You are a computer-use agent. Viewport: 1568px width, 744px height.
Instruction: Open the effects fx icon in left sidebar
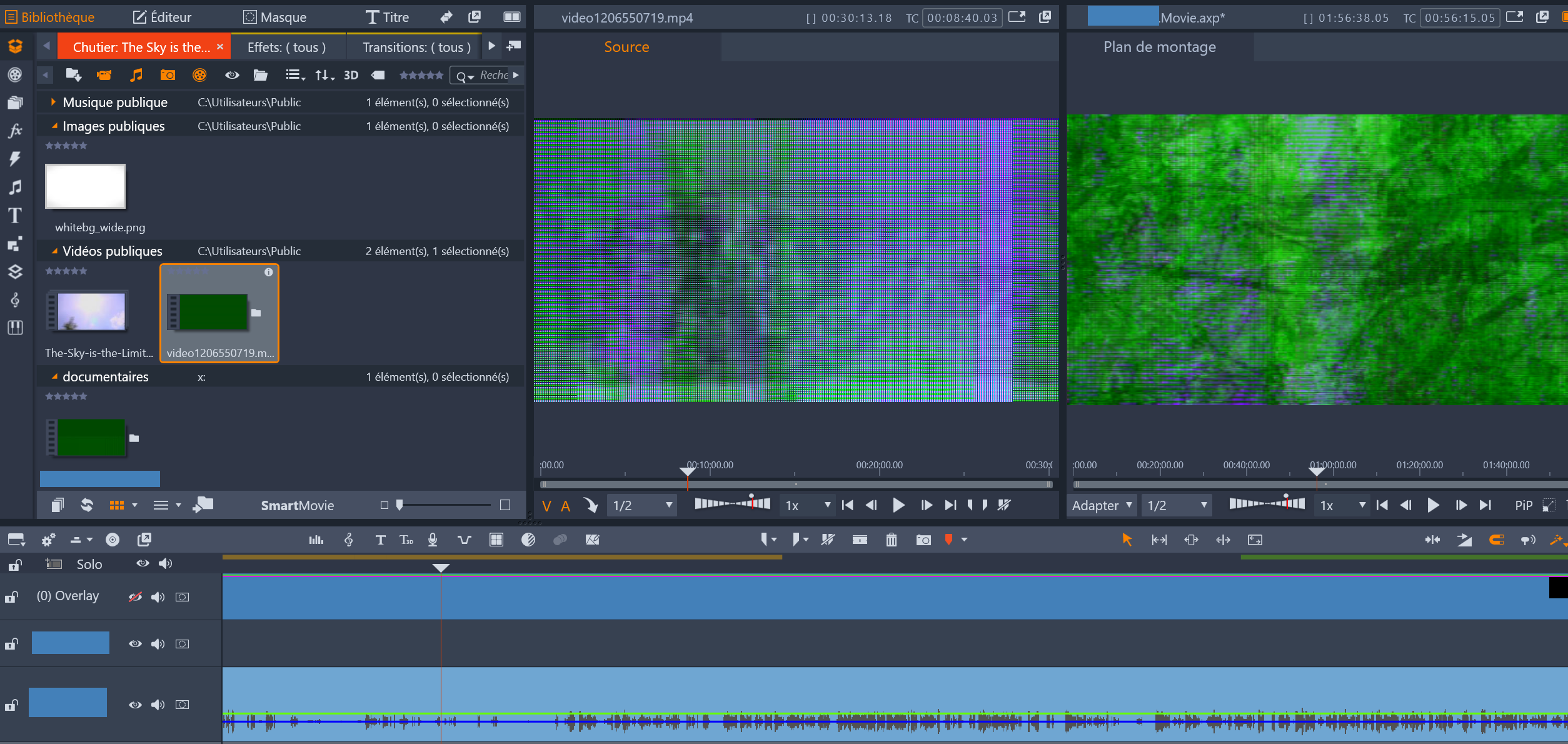(x=15, y=131)
